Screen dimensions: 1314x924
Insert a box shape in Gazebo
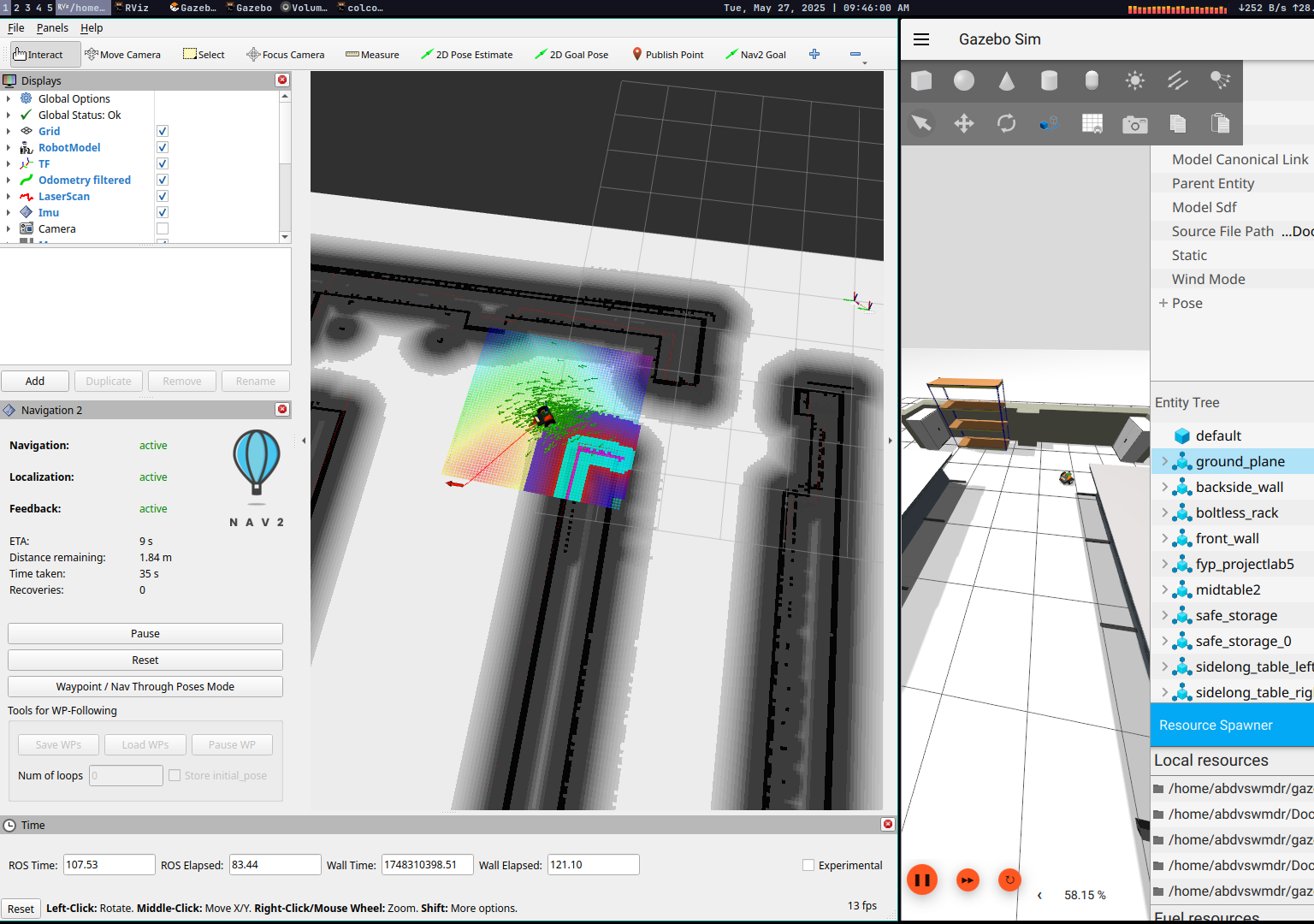(921, 80)
